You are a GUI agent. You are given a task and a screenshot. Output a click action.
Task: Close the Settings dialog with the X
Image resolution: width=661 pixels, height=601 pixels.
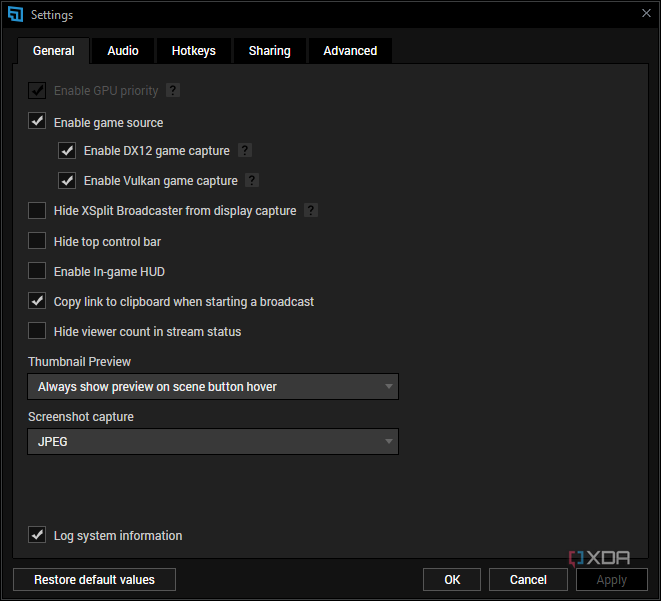(x=646, y=13)
